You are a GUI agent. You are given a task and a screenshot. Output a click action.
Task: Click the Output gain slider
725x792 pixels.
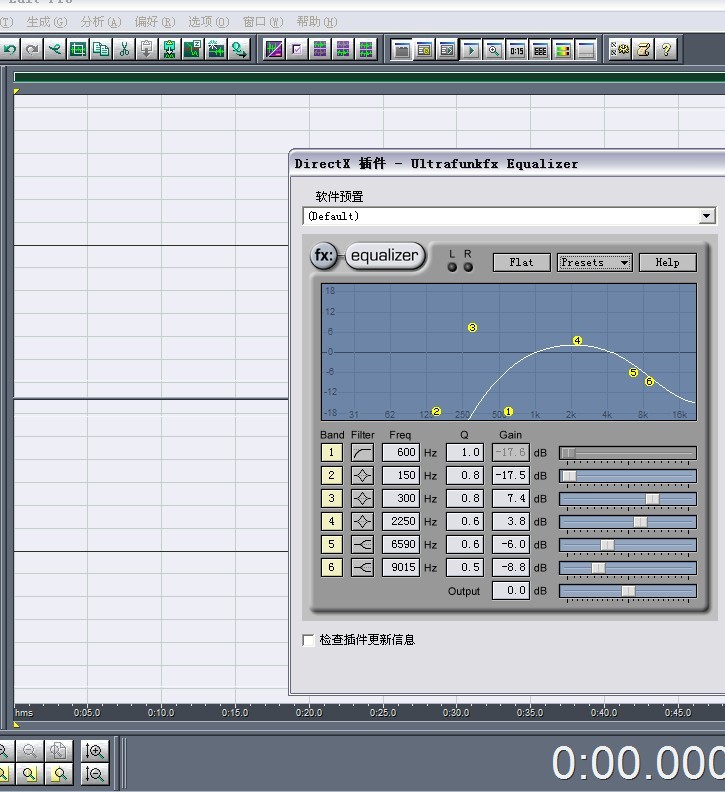click(x=627, y=591)
